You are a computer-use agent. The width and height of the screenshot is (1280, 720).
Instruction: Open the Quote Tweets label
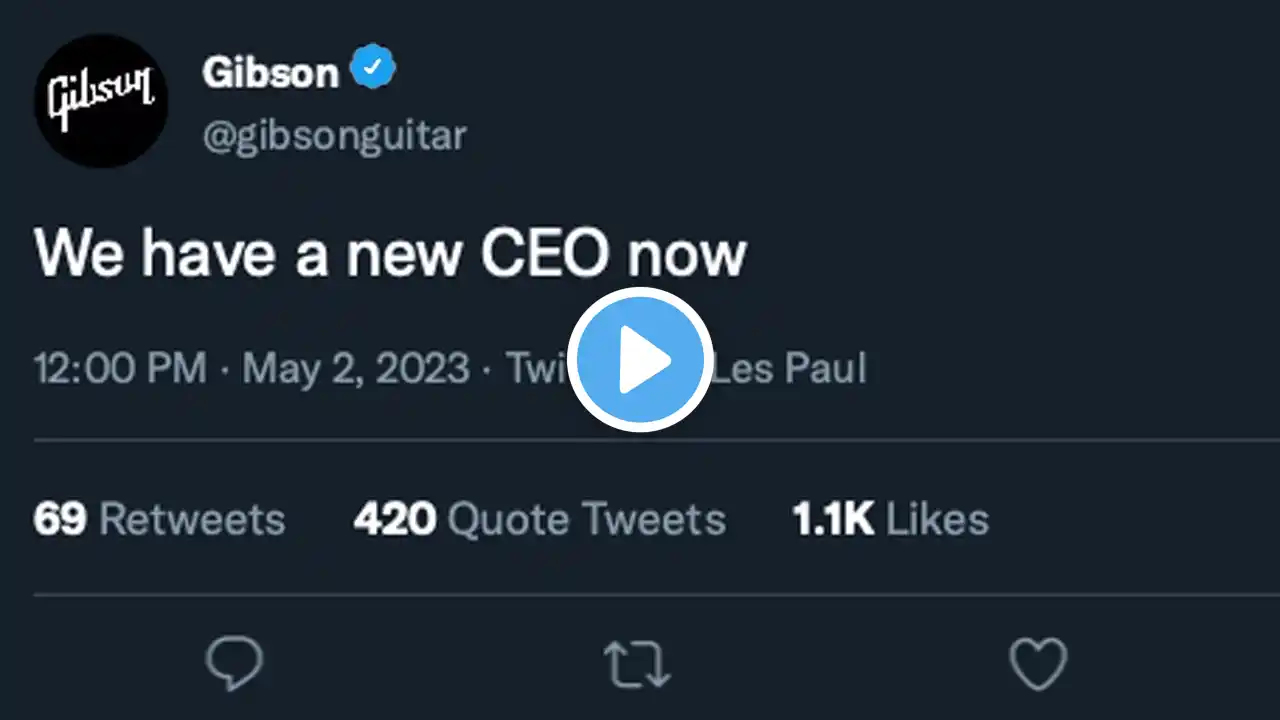coord(586,519)
